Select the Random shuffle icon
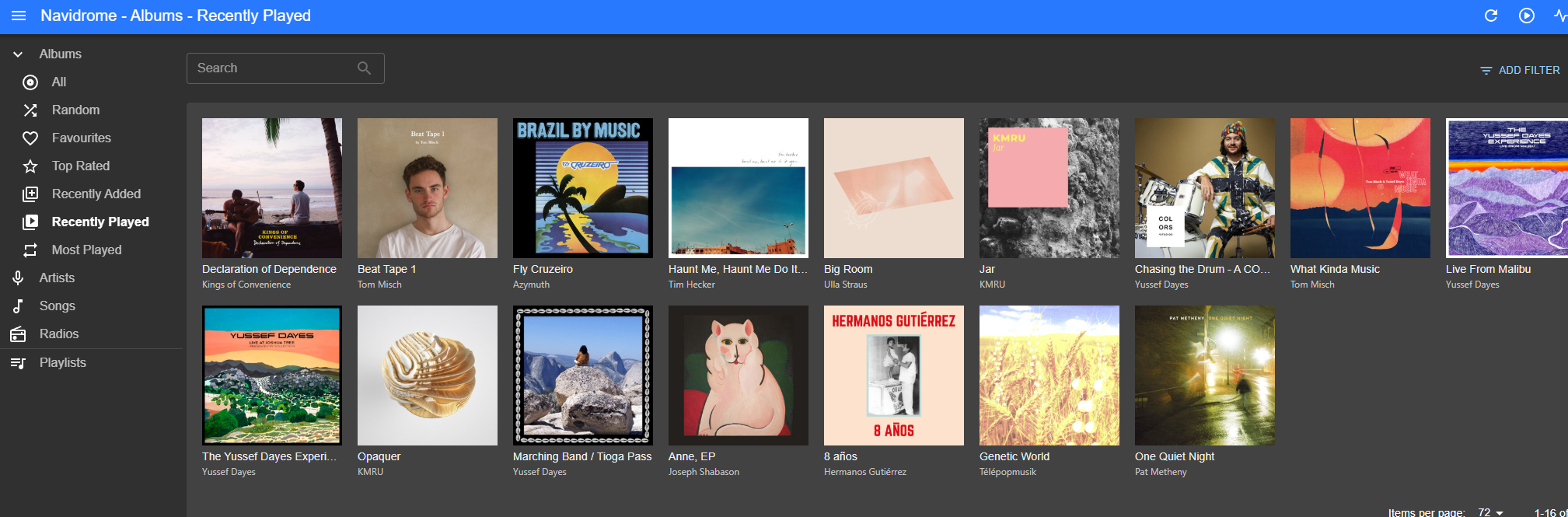1568x517 pixels. click(30, 110)
